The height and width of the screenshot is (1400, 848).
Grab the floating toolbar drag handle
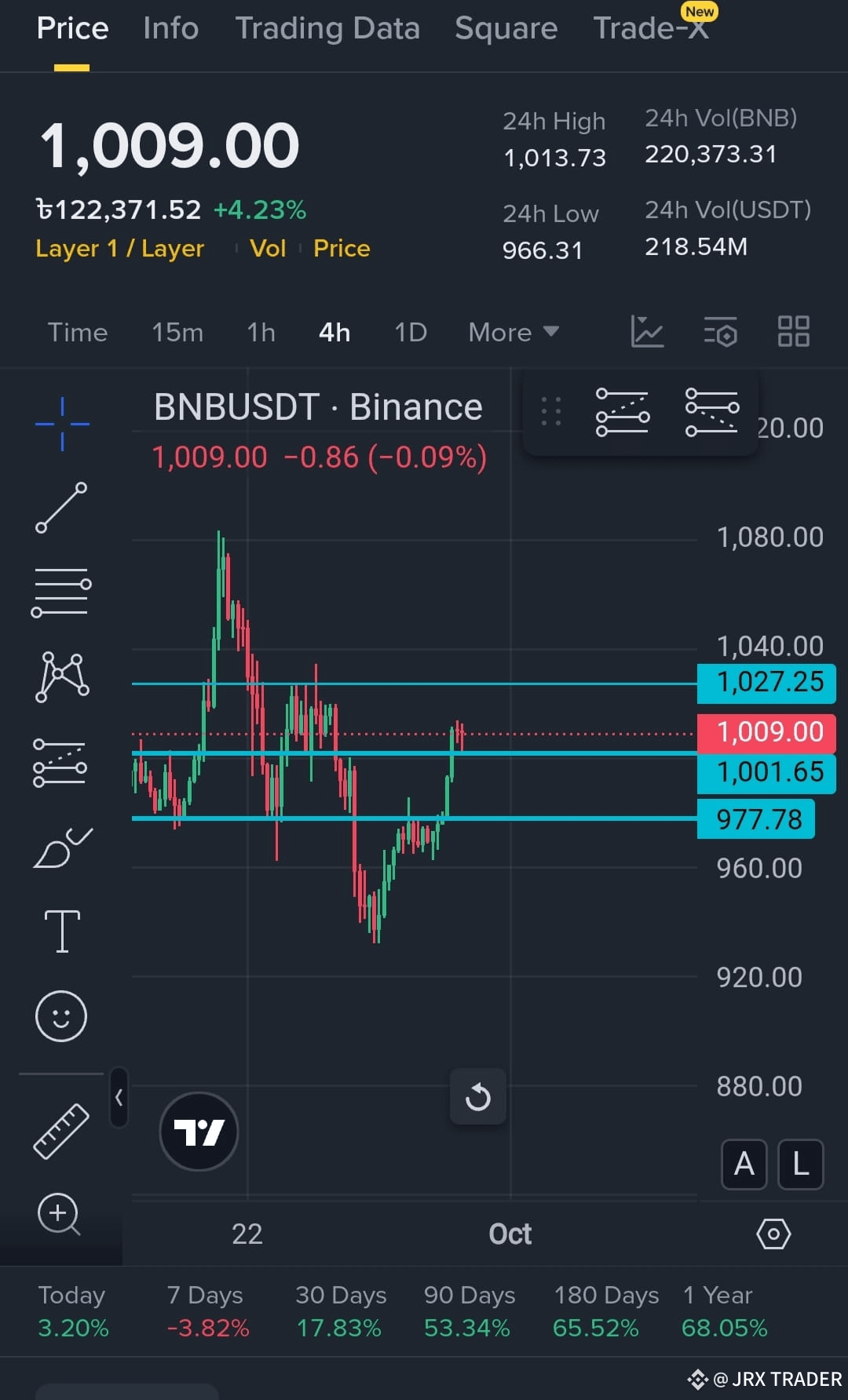551,411
